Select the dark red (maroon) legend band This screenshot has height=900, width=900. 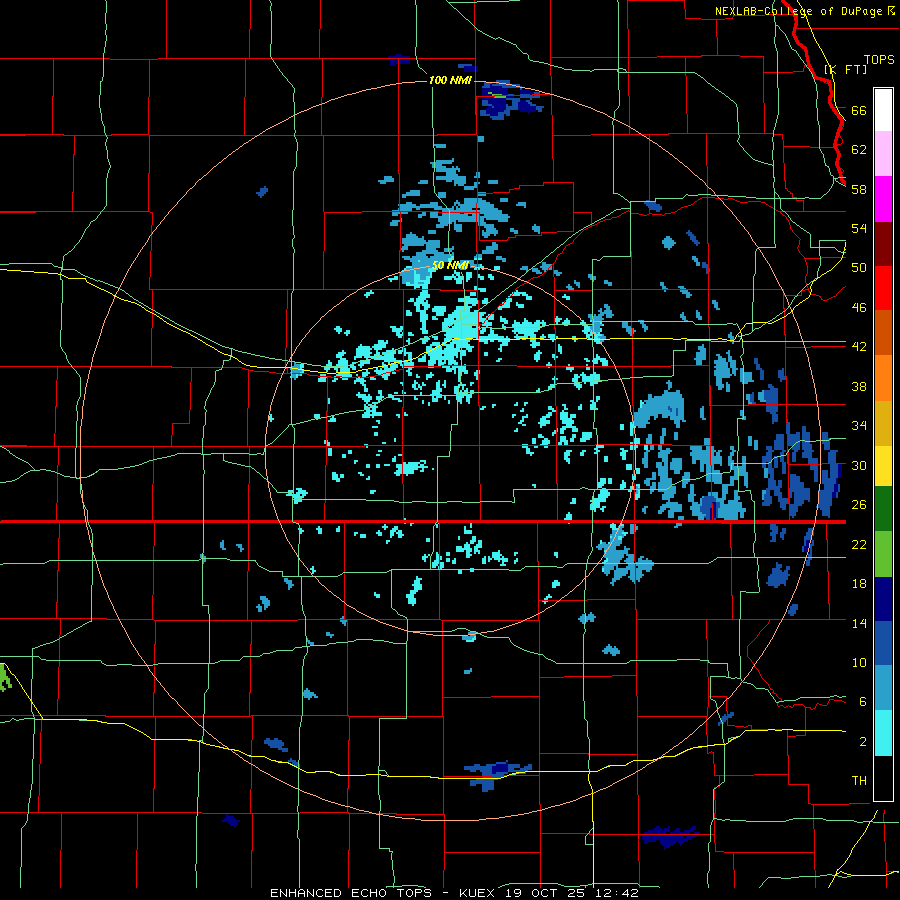tap(883, 244)
